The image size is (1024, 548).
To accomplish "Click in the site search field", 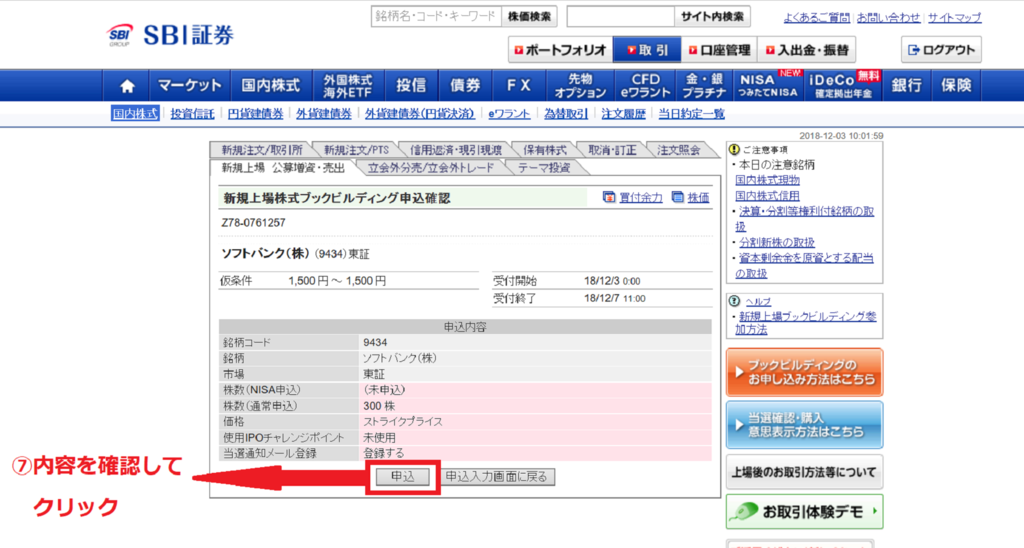I will tap(620, 16).
